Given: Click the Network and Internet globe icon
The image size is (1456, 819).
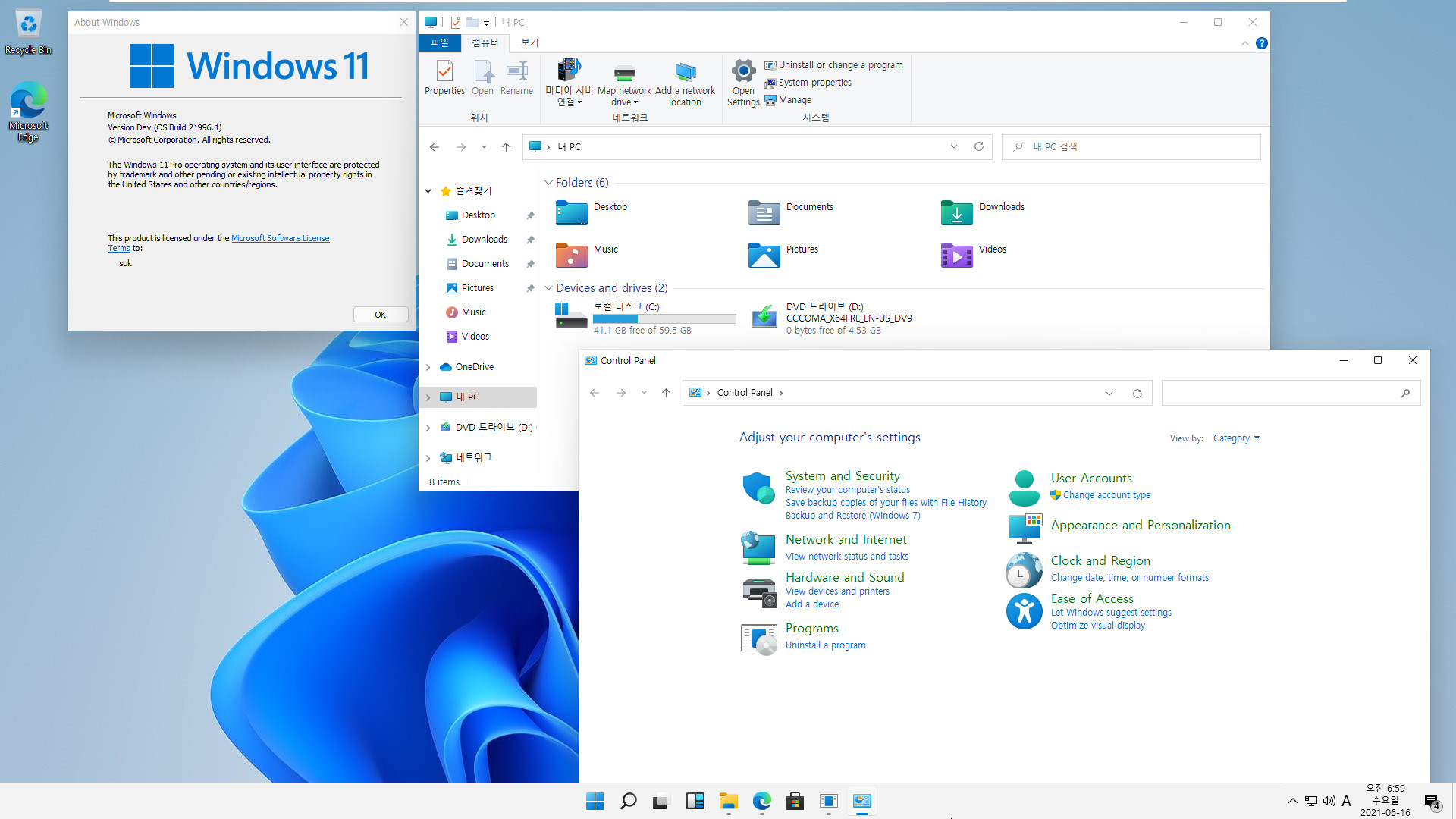Looking at the screenshot, I should tap(758, 548).
